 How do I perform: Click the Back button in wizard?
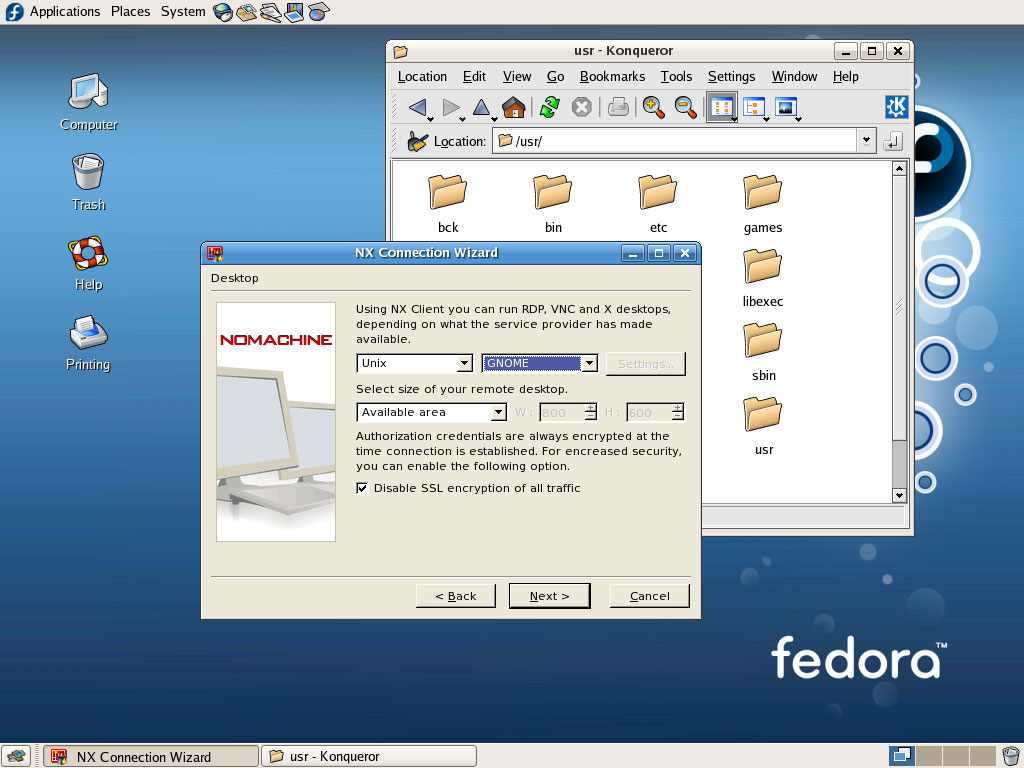click(455, 596)
